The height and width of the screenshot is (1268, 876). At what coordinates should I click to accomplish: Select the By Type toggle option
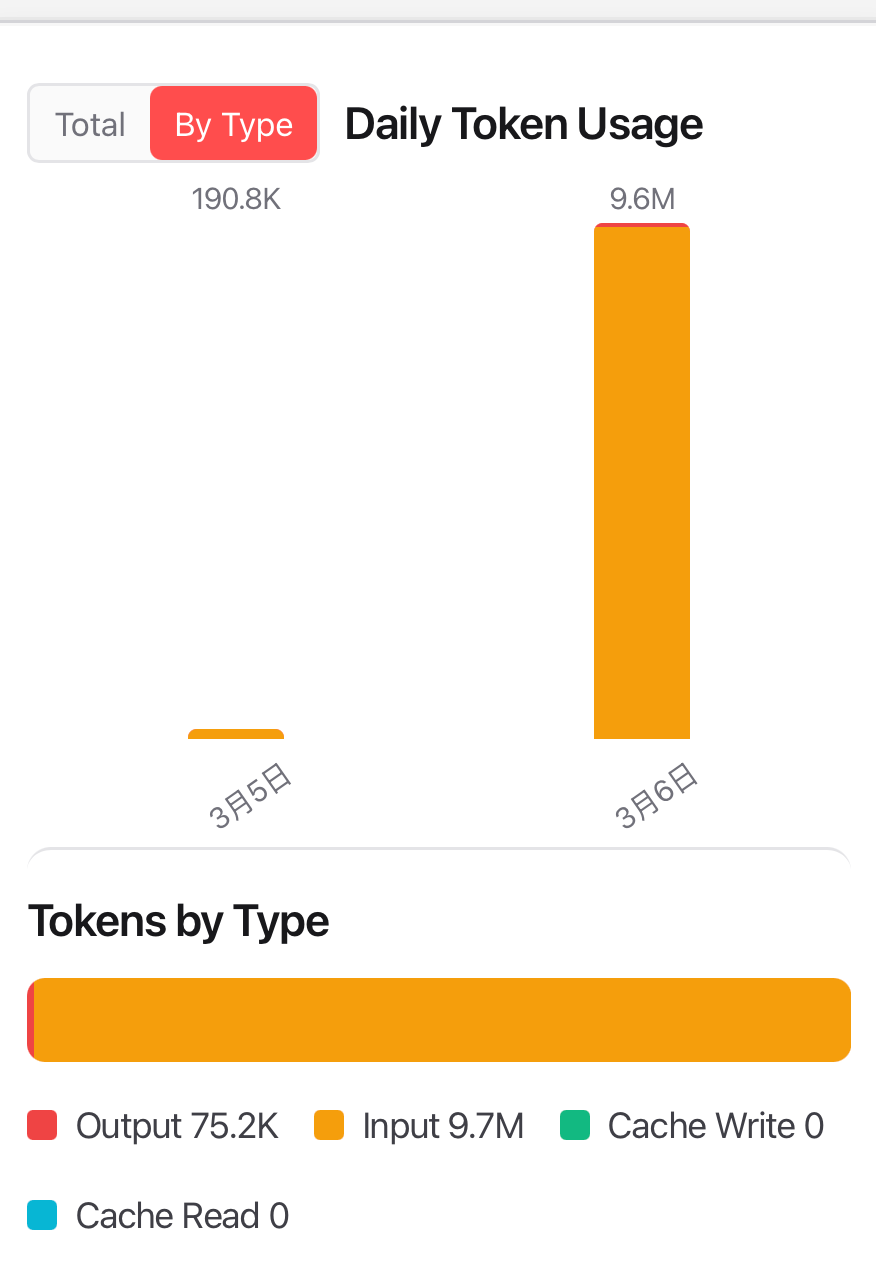pos(234,124)
